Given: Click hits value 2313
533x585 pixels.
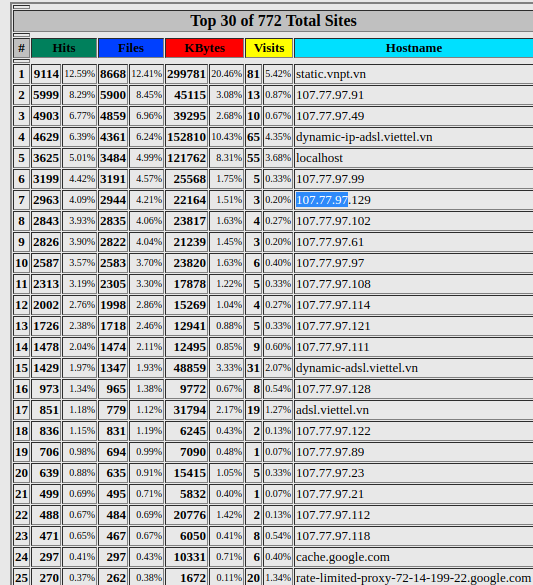Looking at the screenshot, I should [x=46, y=284].
